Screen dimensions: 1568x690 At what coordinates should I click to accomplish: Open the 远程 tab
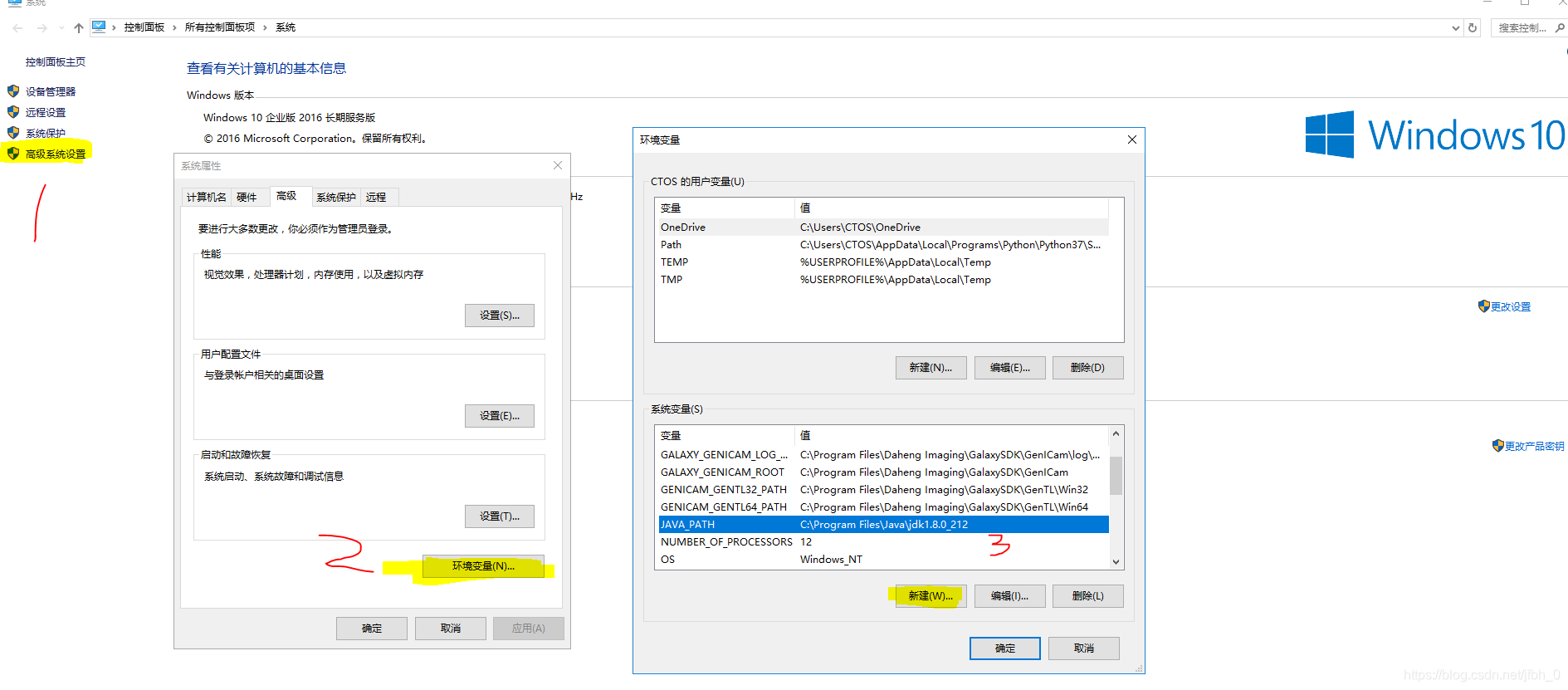tap(376, 197)
